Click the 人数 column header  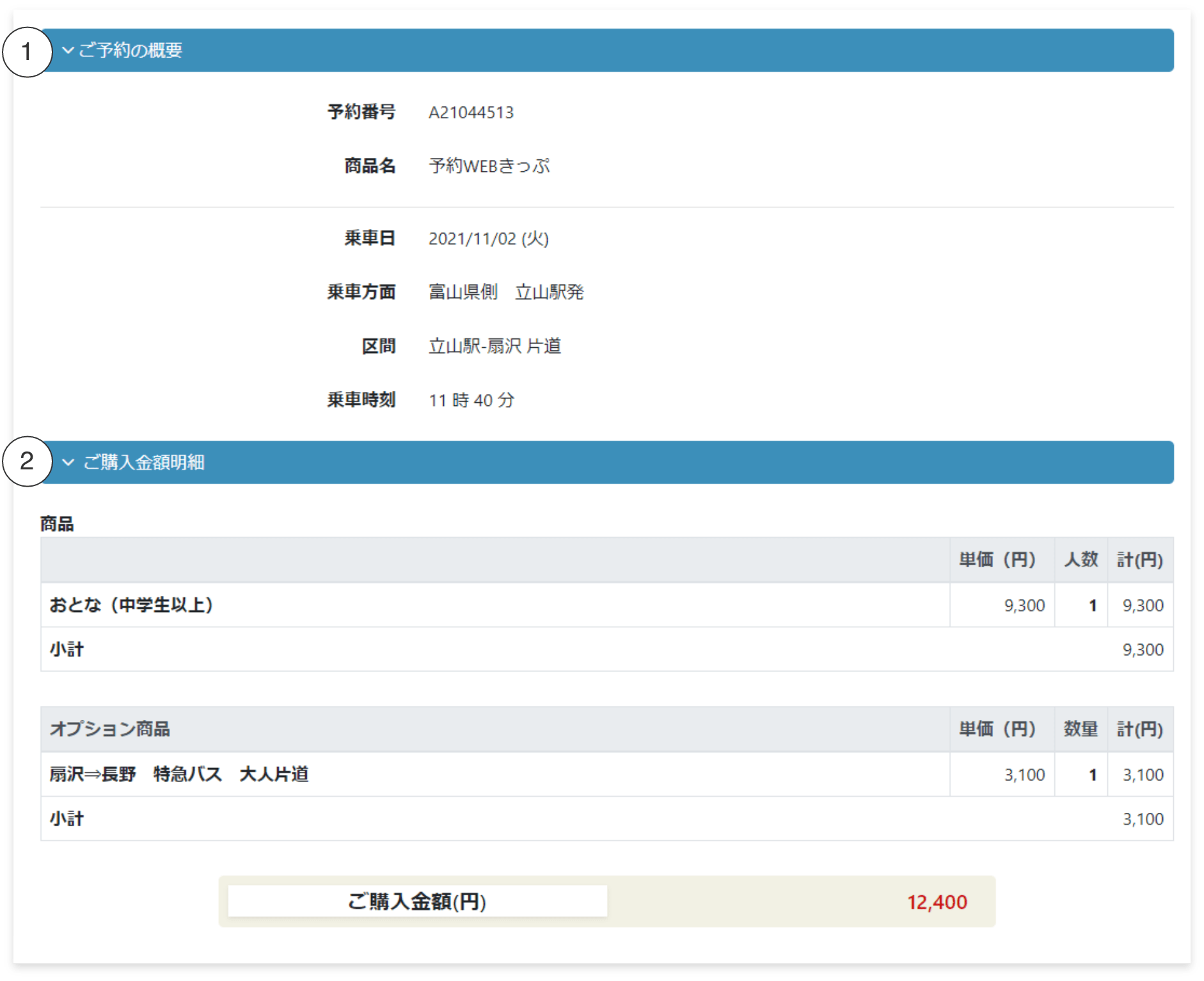click(1081, 560)
